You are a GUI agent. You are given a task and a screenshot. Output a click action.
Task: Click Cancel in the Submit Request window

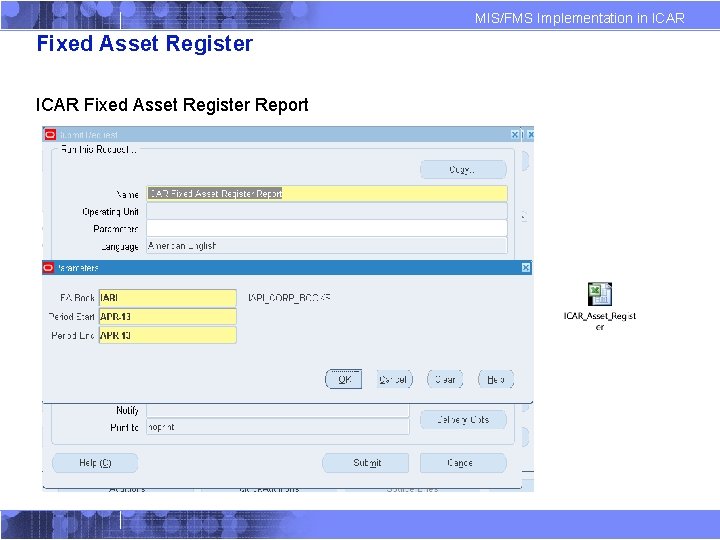click(x=463, y=463)
